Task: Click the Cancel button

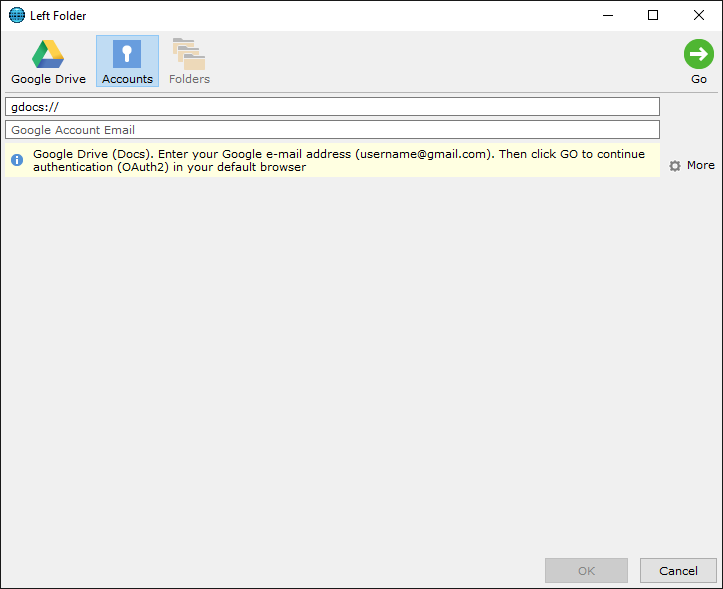Action: tap(678, 571)
